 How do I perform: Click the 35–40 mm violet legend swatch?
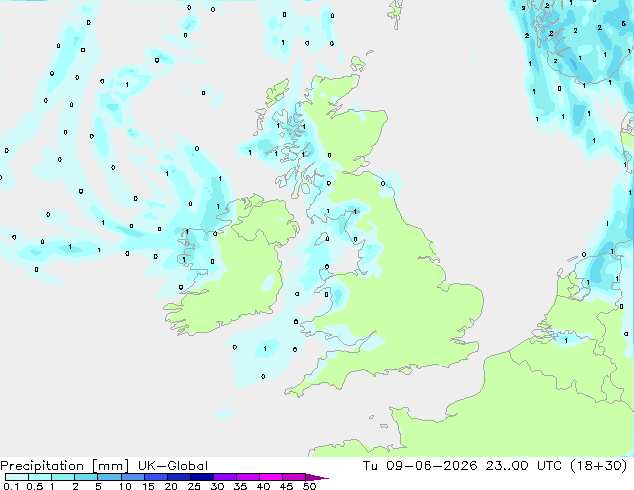click(x=248, y=477)
